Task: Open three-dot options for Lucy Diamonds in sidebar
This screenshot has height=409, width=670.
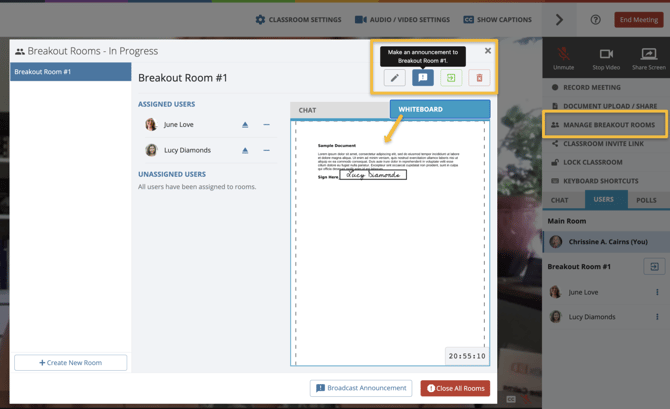Action: (657, 317)
